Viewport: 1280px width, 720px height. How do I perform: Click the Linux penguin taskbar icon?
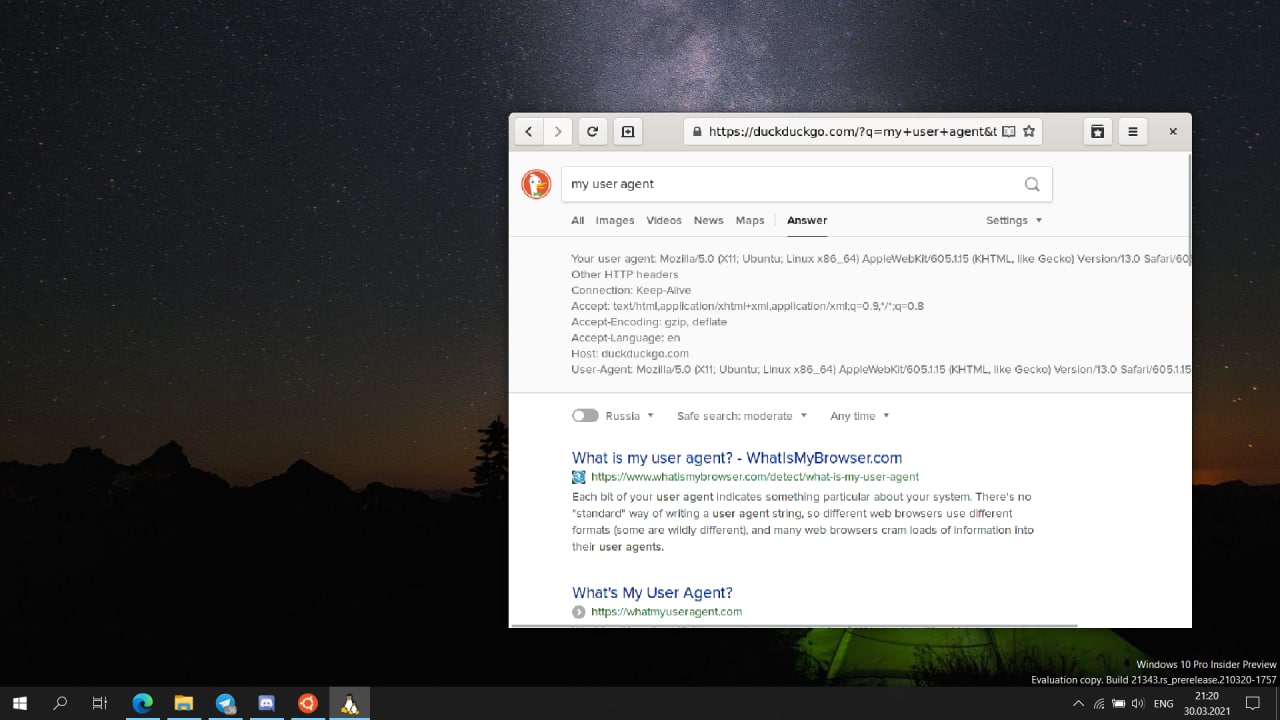click(349, 703)
